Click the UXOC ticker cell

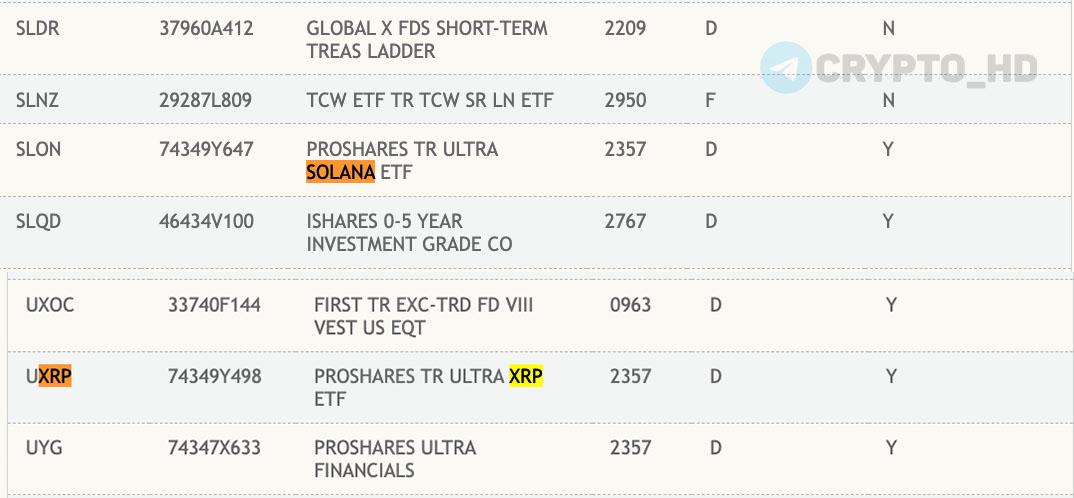tap(50, 305)
